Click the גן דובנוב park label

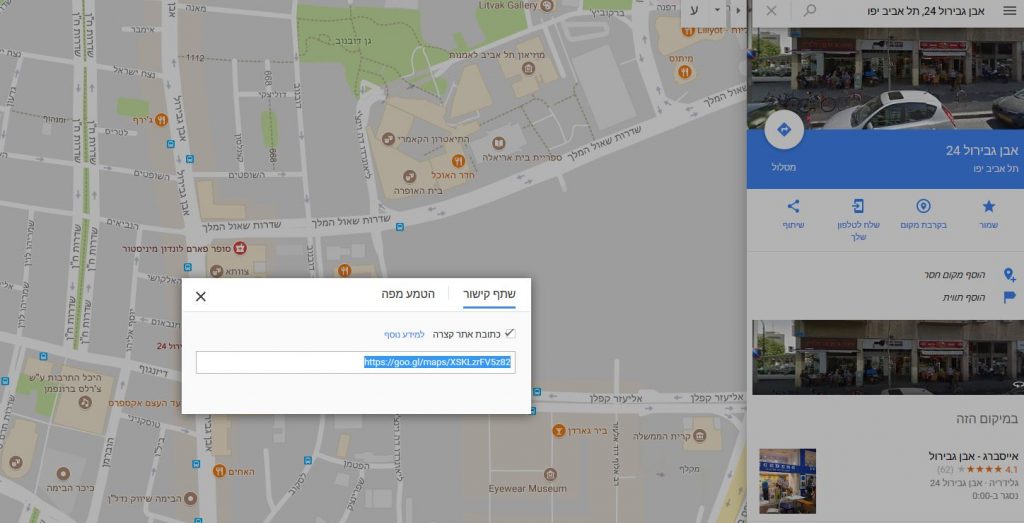[x=353, y=40]
